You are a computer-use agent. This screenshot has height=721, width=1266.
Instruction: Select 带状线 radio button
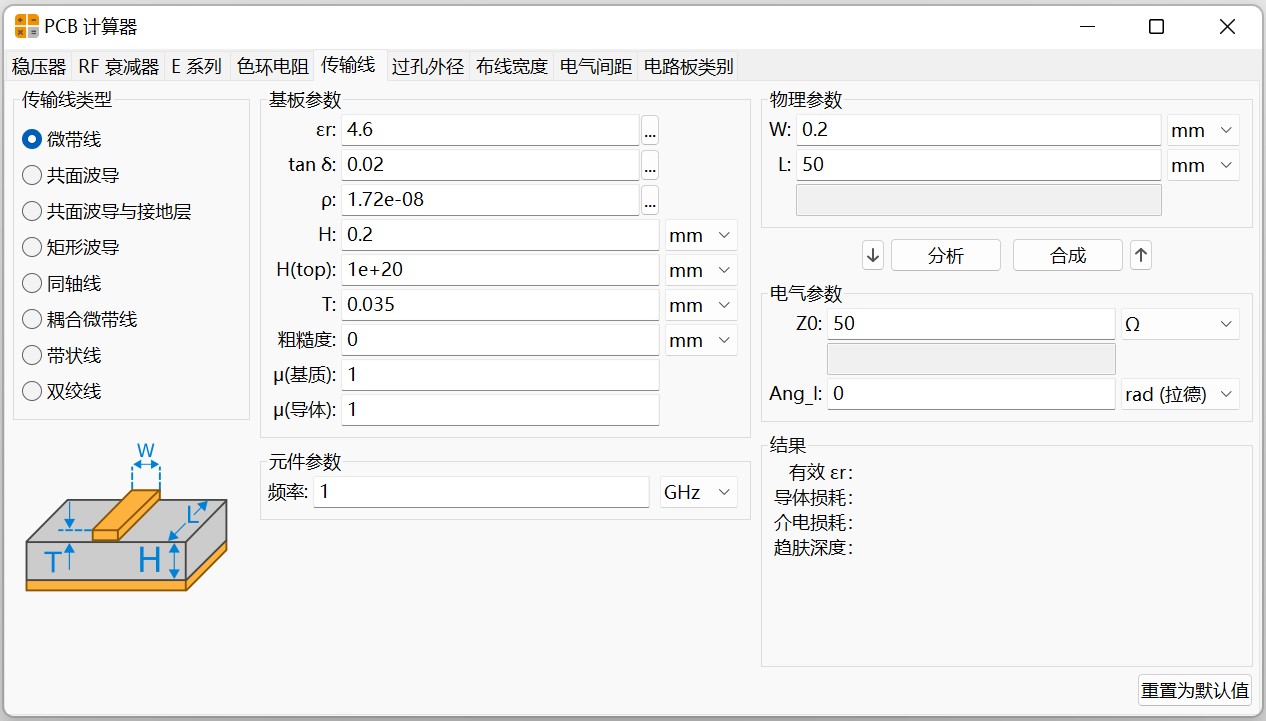coord(62,355)
